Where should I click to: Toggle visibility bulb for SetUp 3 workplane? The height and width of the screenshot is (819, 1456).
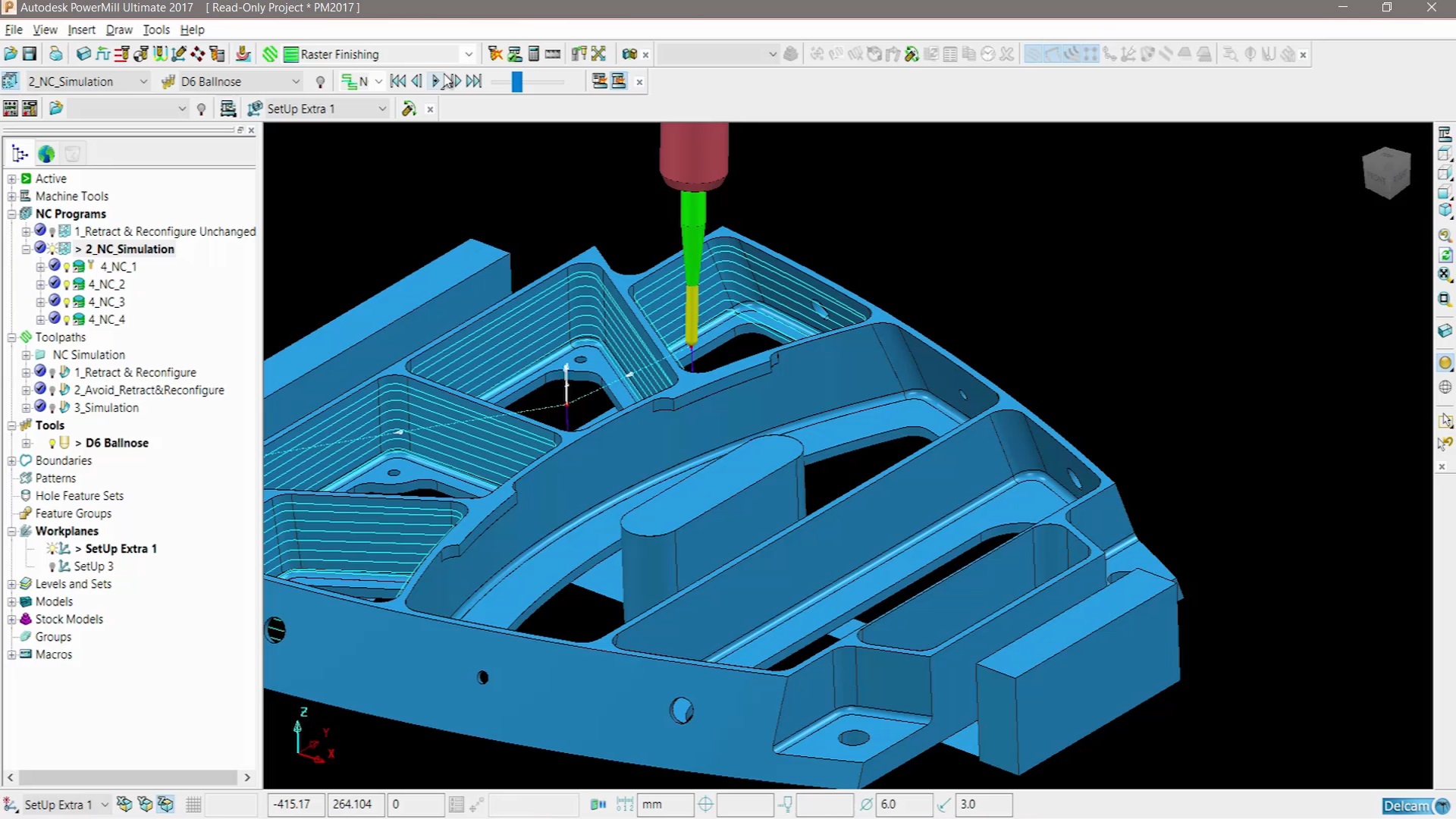(x=52, y=567)
